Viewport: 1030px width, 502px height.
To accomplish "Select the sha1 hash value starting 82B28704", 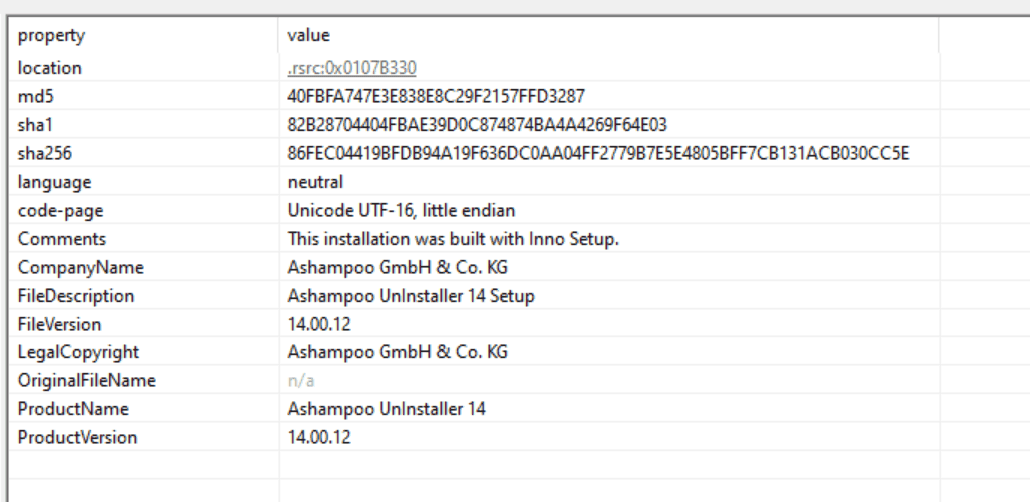I will (478, 125).
